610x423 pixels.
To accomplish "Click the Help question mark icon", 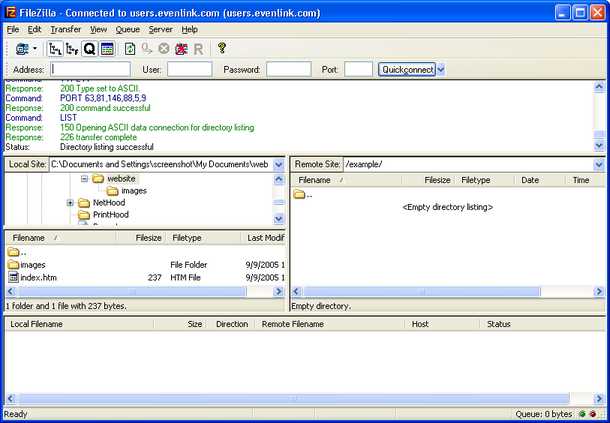I will click(222, 48).
